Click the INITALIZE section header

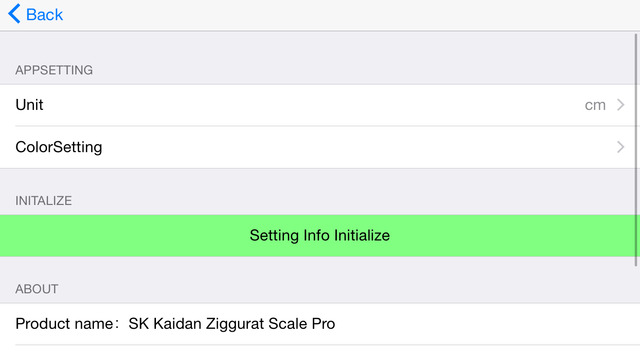point(44,201)
